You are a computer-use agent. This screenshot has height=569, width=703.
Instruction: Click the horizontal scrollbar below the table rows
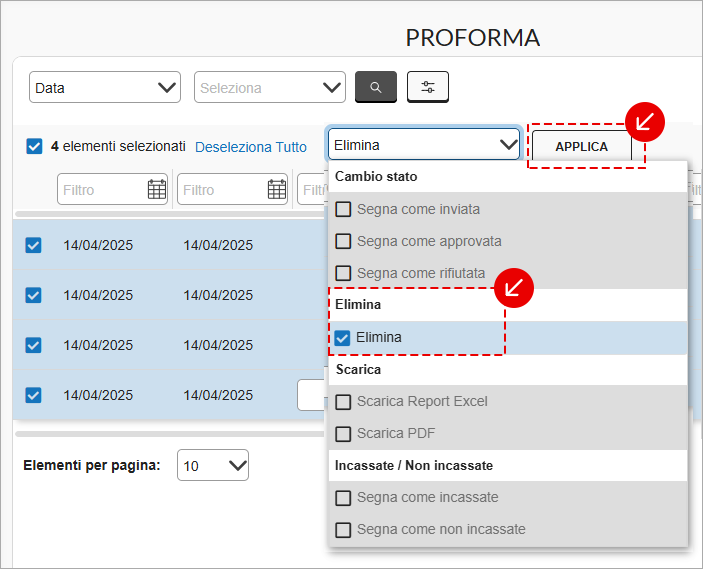[x=169, y=434]
